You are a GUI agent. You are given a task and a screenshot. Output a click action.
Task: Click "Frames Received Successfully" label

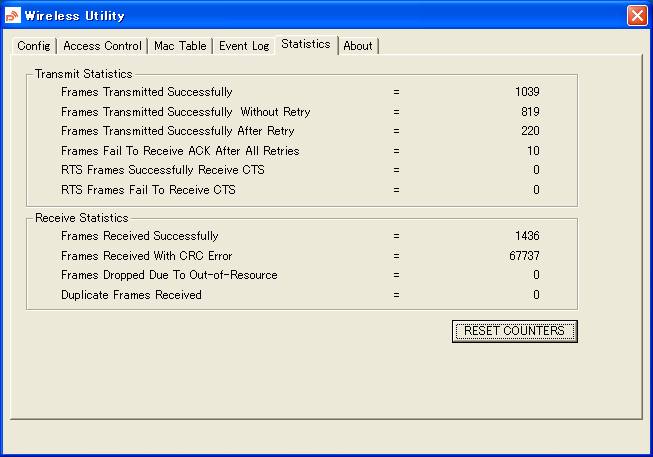click(x=140, y=236)
